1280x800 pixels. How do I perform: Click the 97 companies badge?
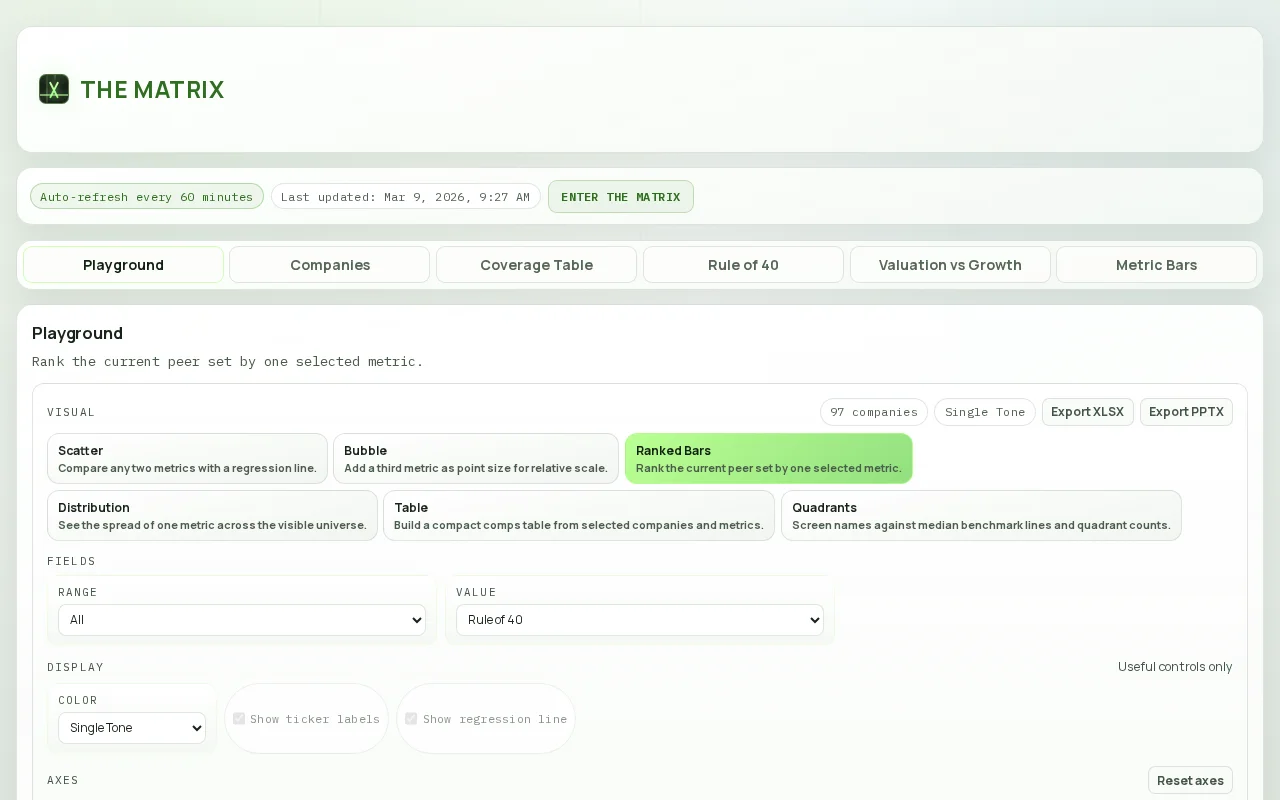tap(874, 412)
